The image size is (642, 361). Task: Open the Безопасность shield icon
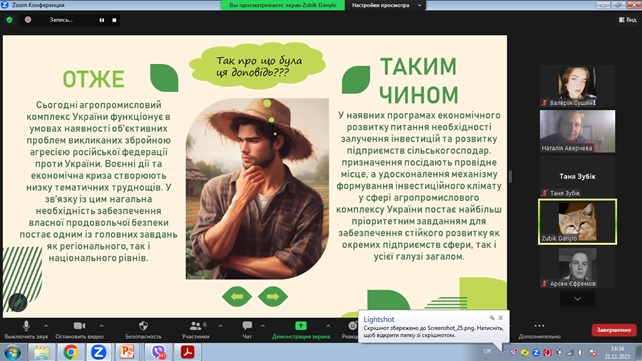(143, 326)
